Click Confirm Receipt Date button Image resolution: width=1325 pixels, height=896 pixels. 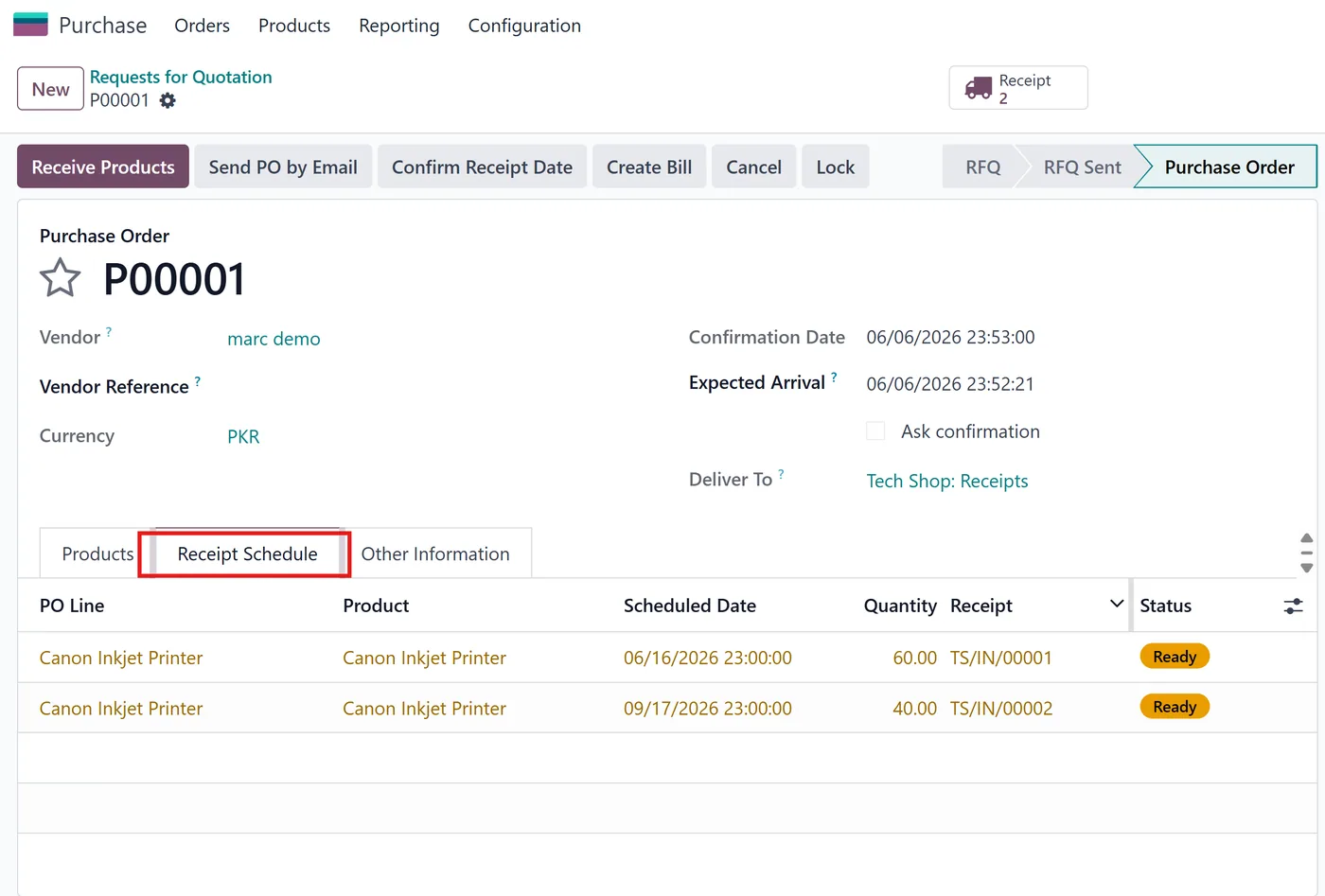point(482,167)
